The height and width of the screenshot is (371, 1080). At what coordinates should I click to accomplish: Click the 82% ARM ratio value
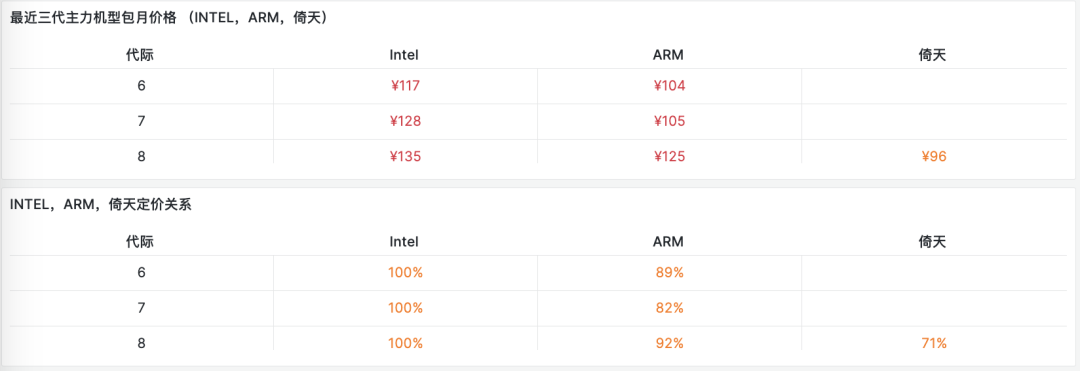coord(669,308)
